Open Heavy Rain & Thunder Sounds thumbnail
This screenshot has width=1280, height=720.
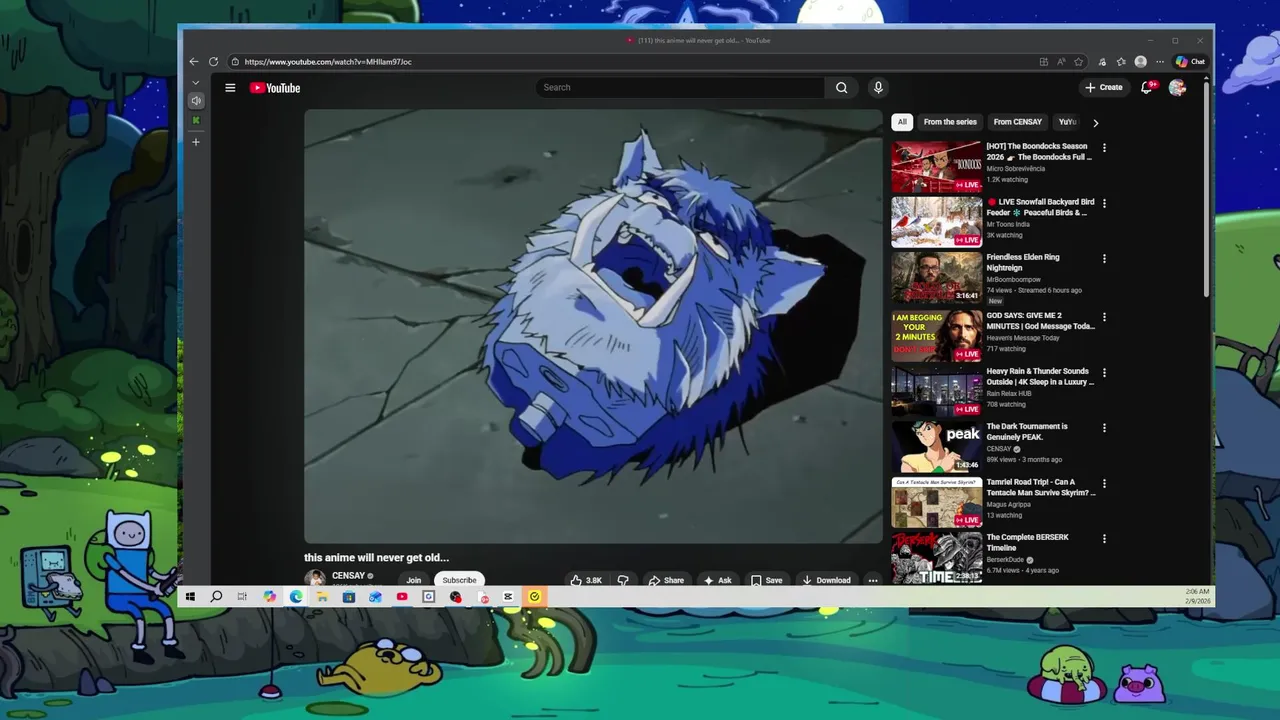(x=937, y=391)
